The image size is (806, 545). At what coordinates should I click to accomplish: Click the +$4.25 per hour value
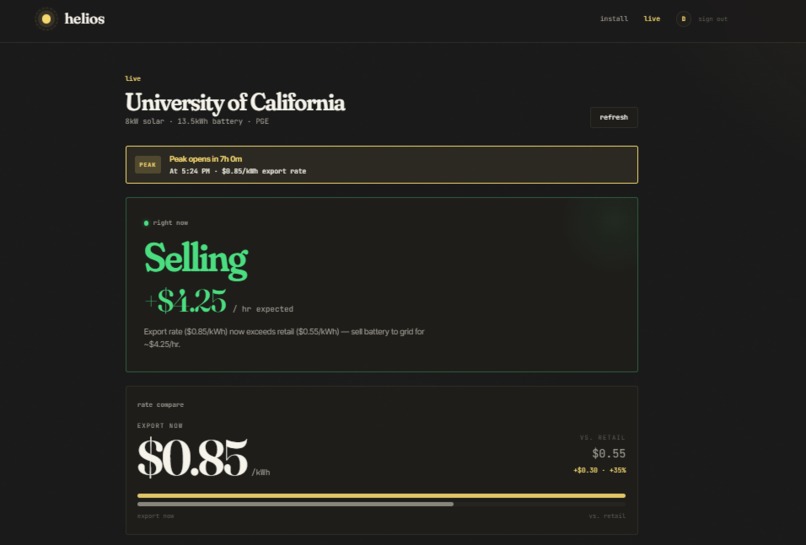point(186,301)
